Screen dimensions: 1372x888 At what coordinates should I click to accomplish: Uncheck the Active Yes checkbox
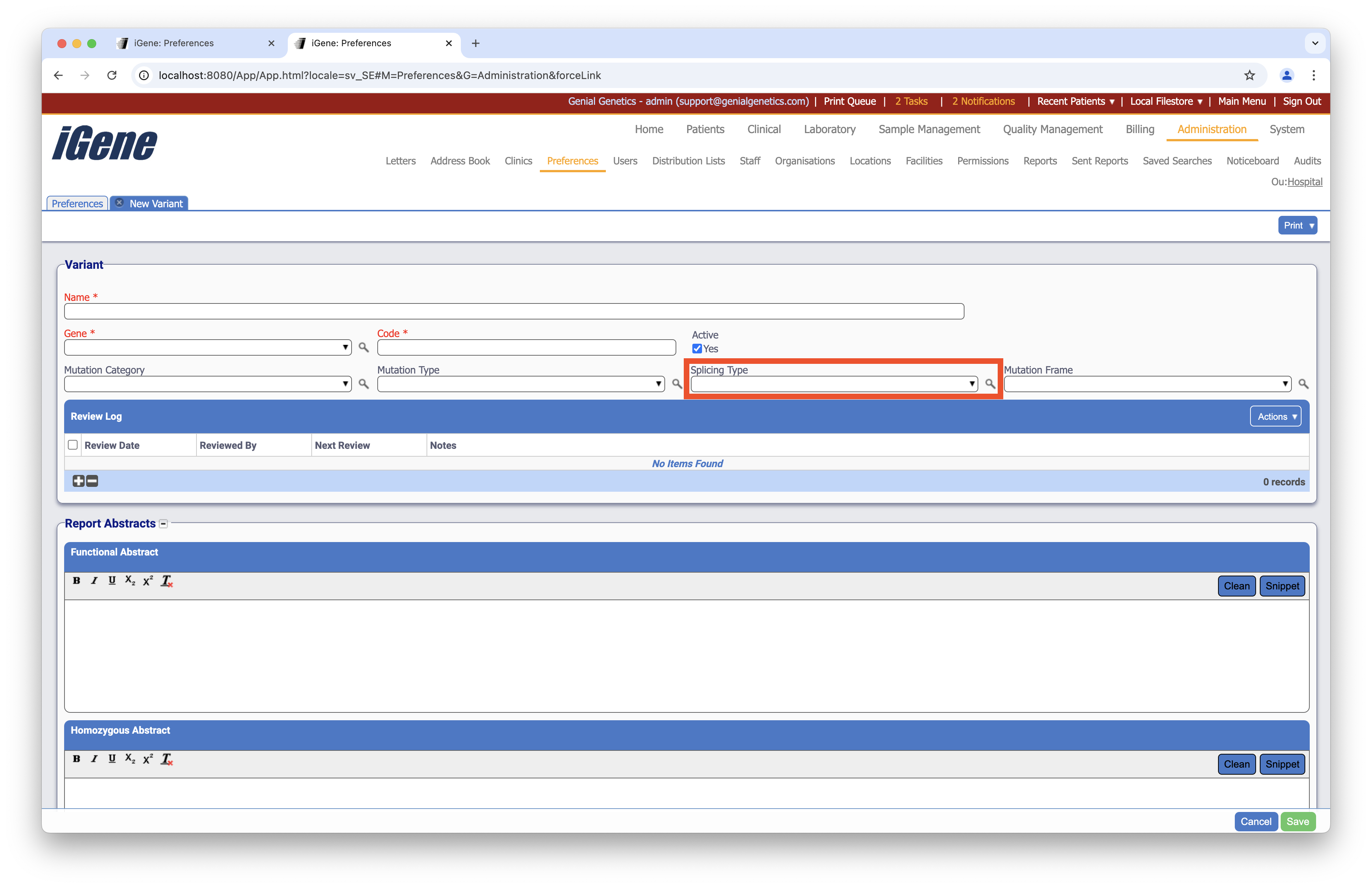point(697,349)
